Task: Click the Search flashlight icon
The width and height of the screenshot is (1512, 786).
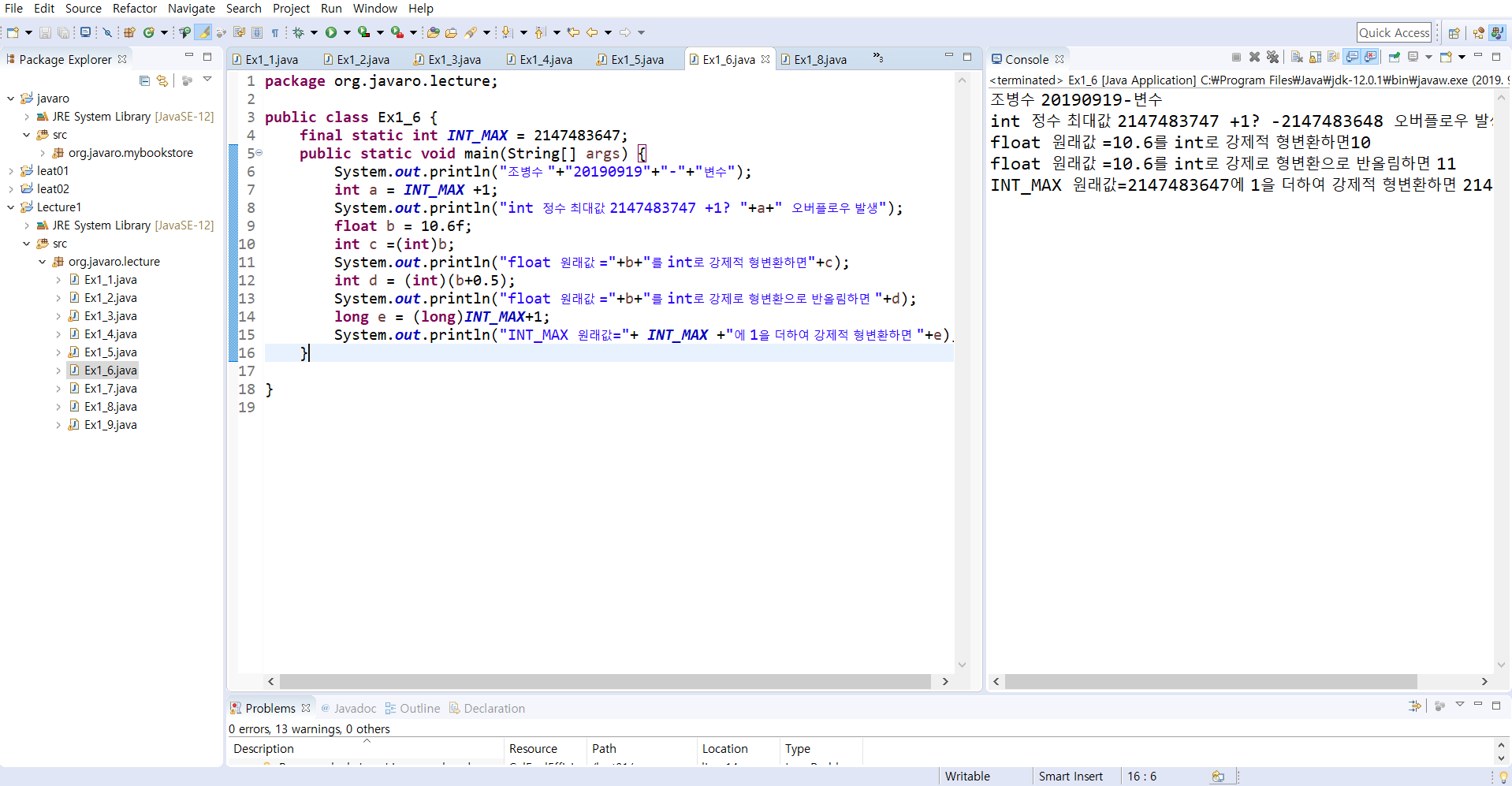Action: pyautogui.click(x=471, y=32)
